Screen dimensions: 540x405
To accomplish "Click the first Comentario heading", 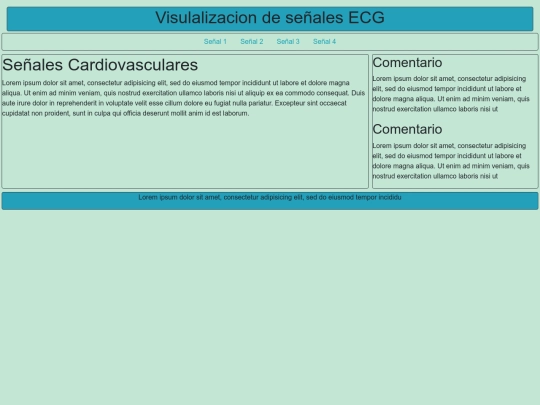I will click(407, 63).
